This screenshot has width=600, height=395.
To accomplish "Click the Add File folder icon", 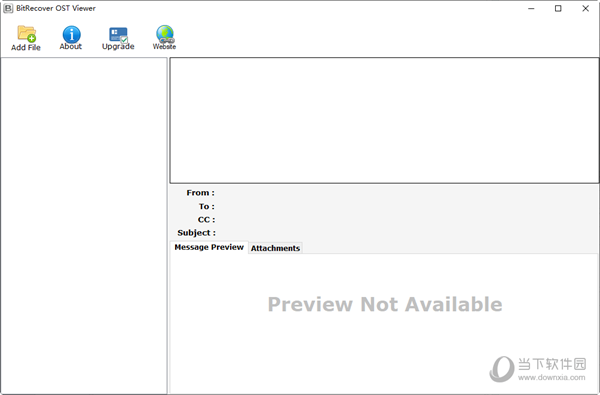I will coord(27,34).
